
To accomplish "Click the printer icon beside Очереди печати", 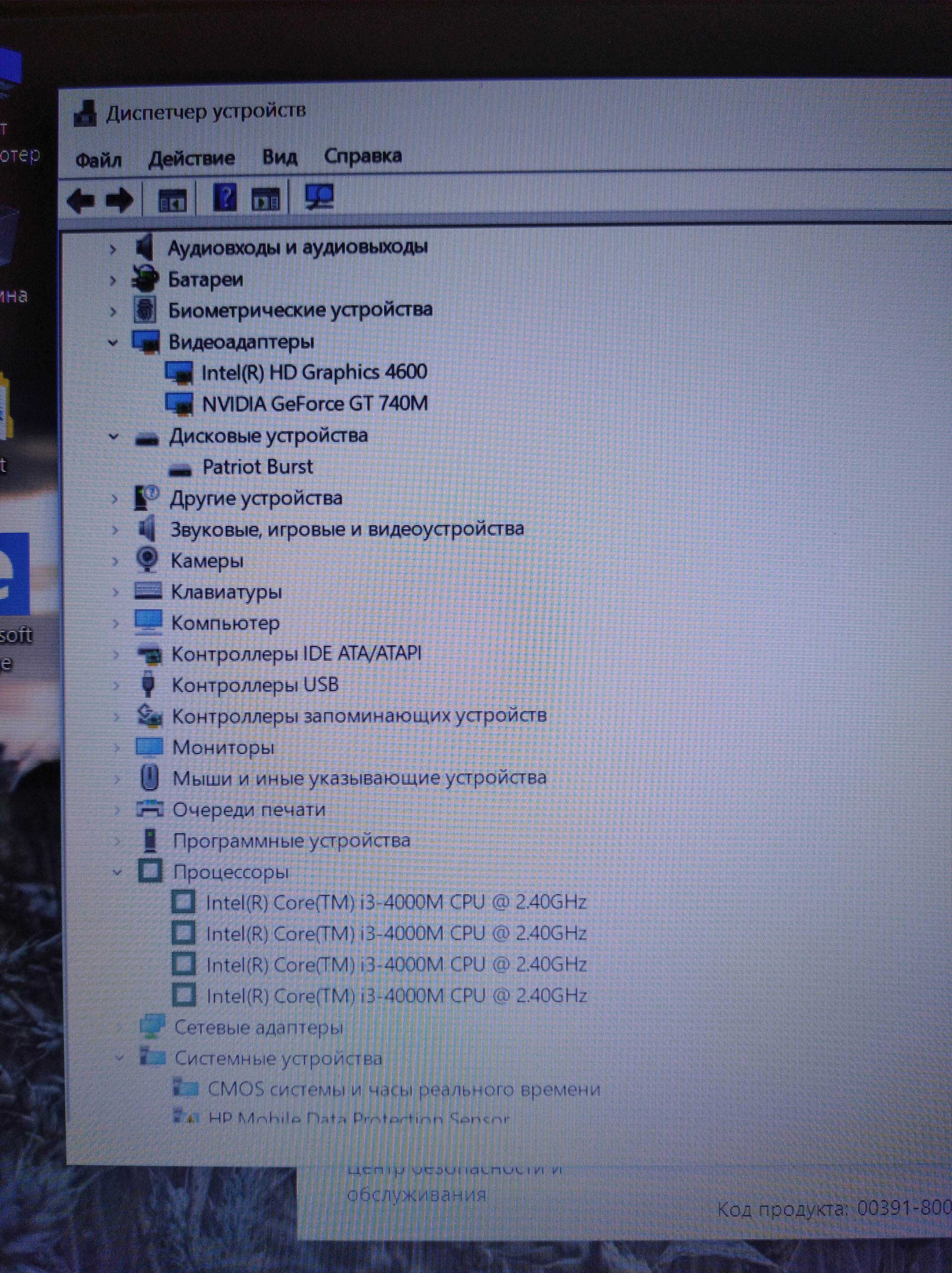I will point(150,809).
